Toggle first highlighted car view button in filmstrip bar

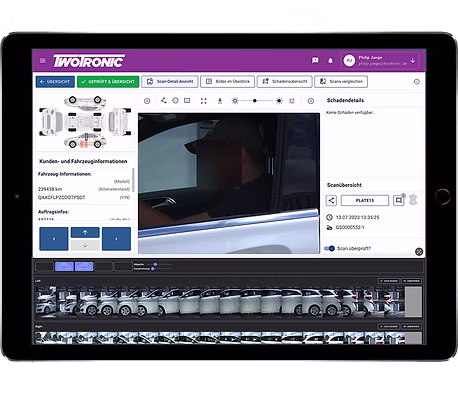pyautogui.click(x=64, y=266)
